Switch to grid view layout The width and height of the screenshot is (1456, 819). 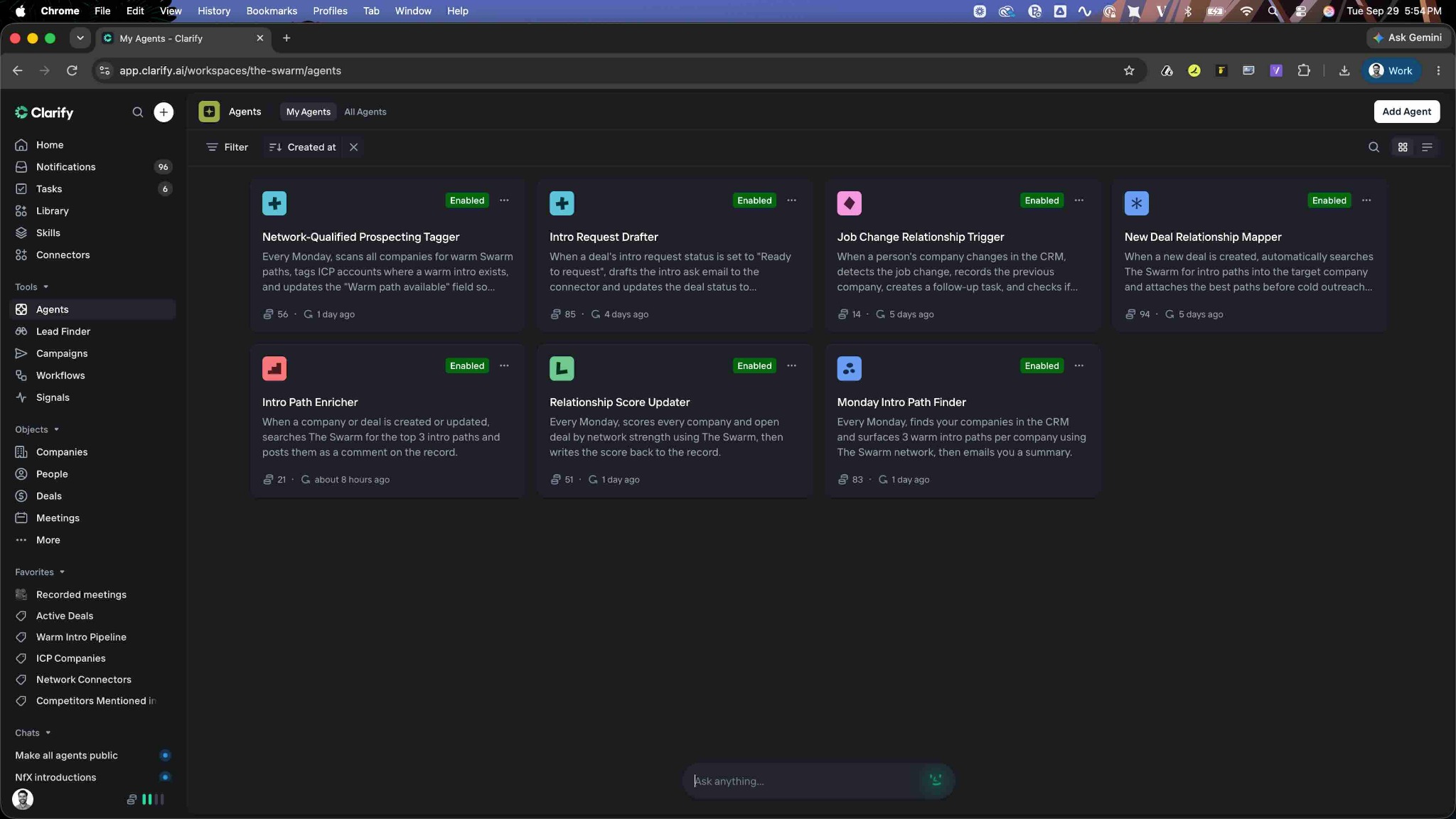(1403, 147)
